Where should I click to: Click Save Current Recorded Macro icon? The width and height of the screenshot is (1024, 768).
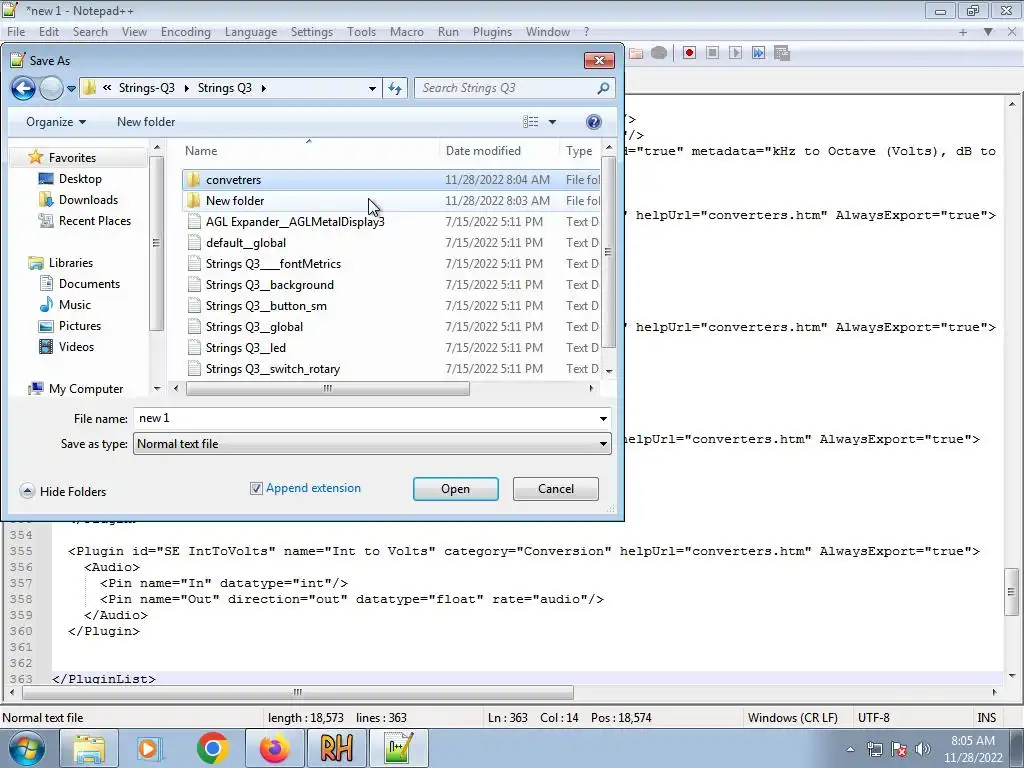(782, 53)
